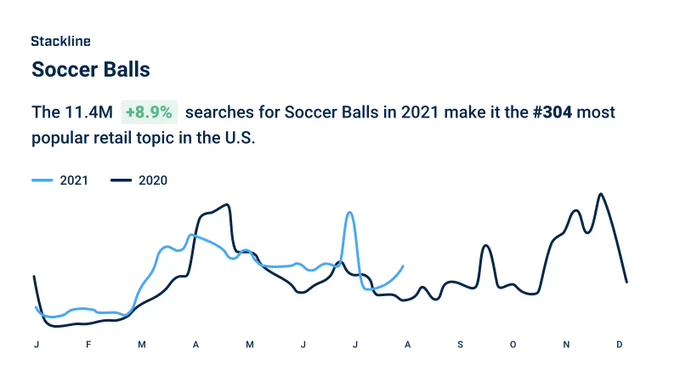Click the Stackline logo text
Screen dimensions: 680x383
coord(61,41)
